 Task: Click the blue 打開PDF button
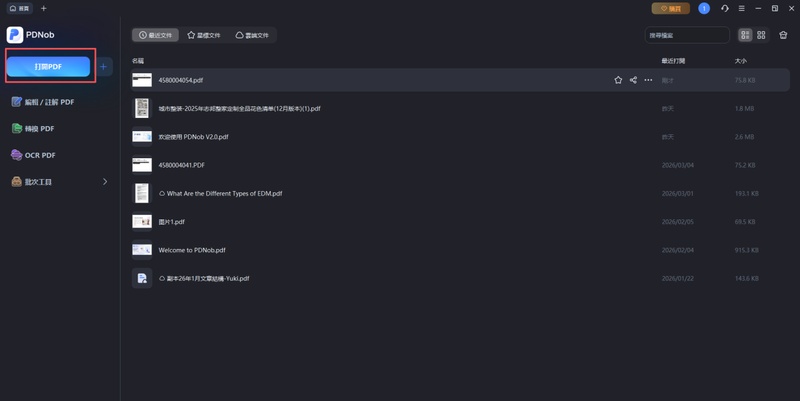point(48,67)
